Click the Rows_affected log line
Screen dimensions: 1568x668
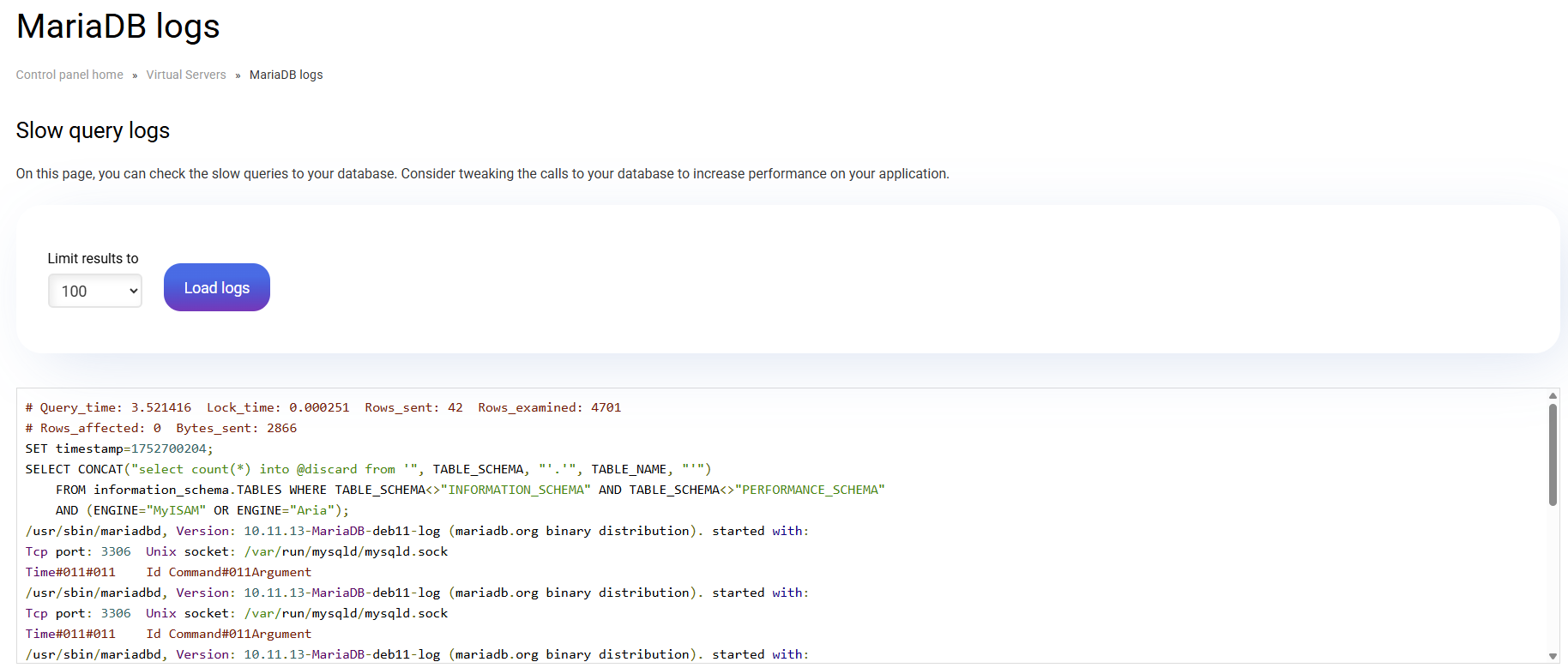(161, 428)
